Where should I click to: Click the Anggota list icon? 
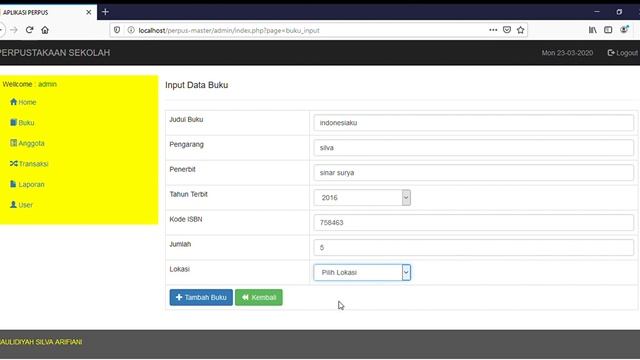point(13,143)
